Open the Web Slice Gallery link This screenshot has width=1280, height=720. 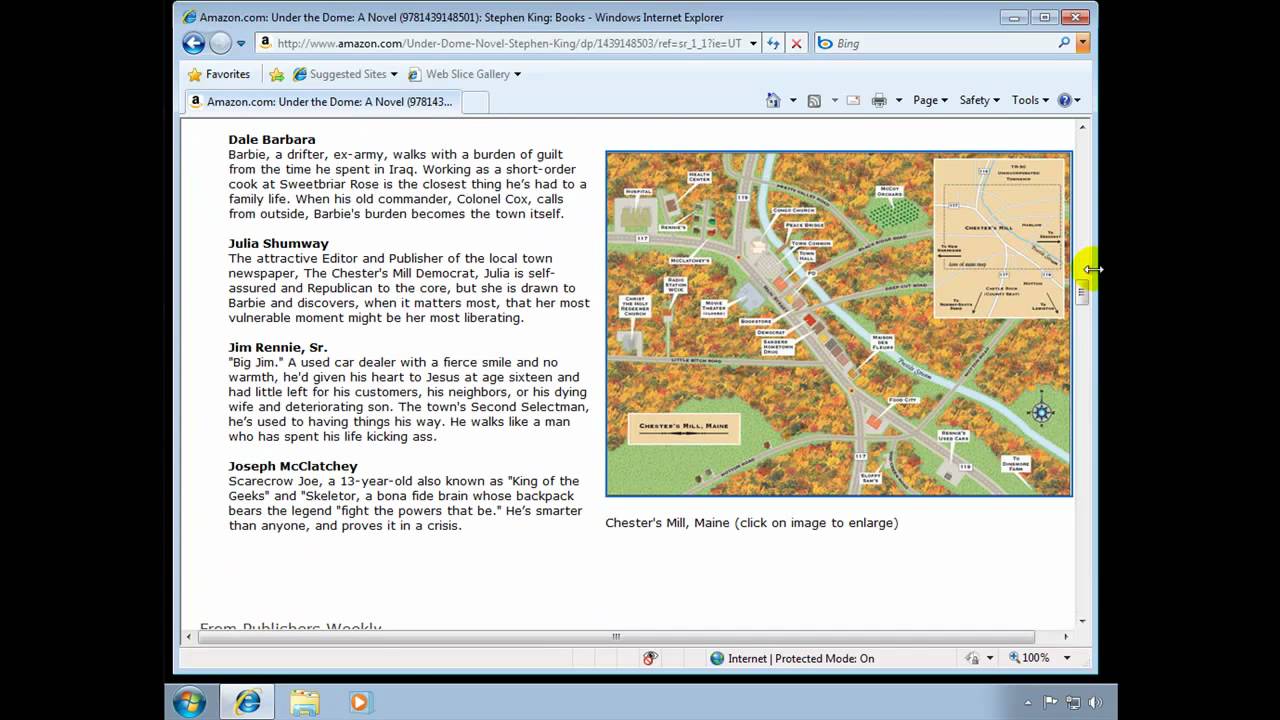pyautogui.click(x=459, y=74)
